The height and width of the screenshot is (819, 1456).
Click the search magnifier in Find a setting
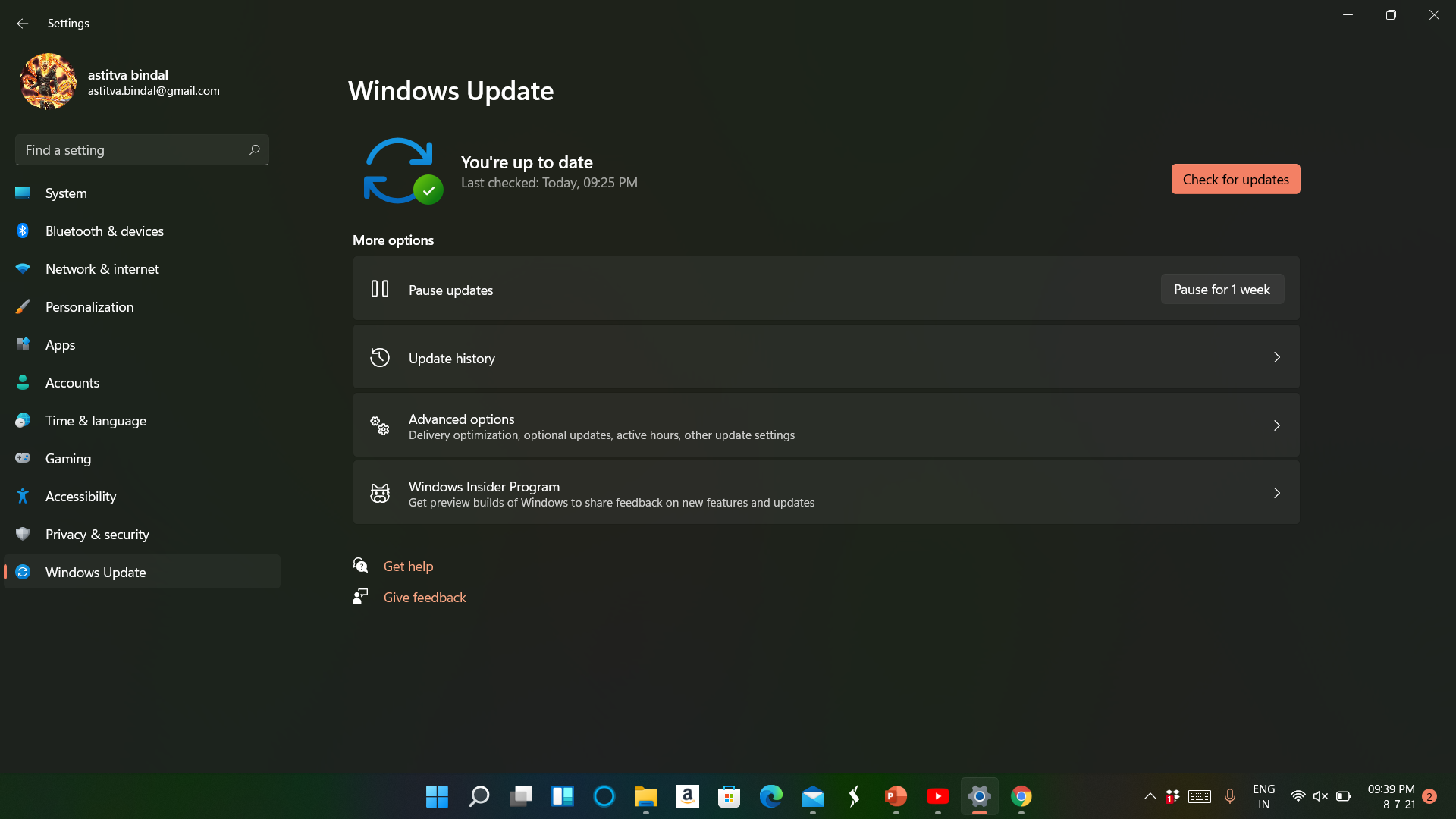(x=255, y=150)
